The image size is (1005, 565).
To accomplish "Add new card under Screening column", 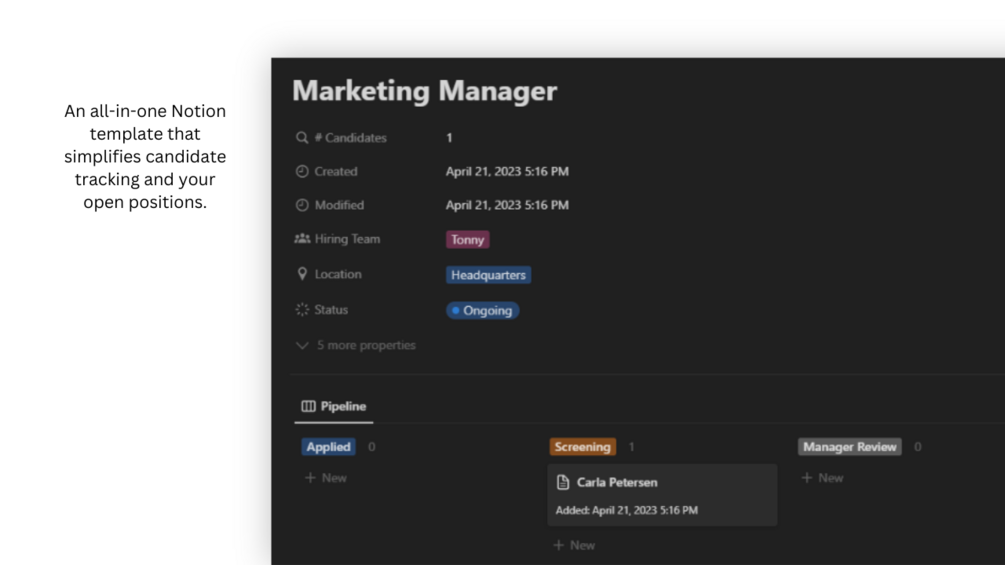I will (x=575, y=545).
